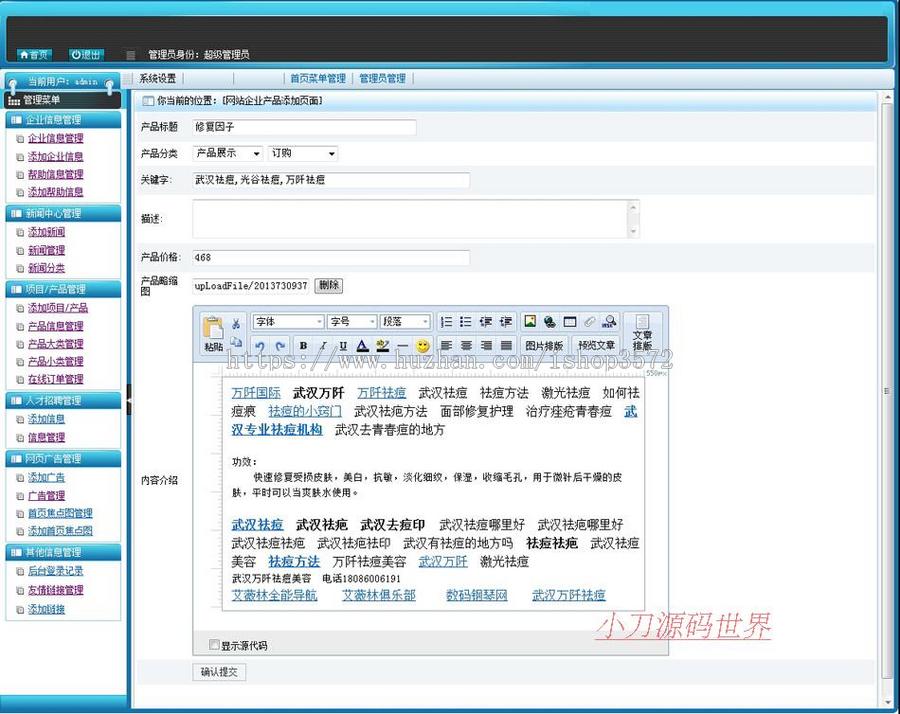Open the 友情链接管理 sidebar link

coord(56,589)
